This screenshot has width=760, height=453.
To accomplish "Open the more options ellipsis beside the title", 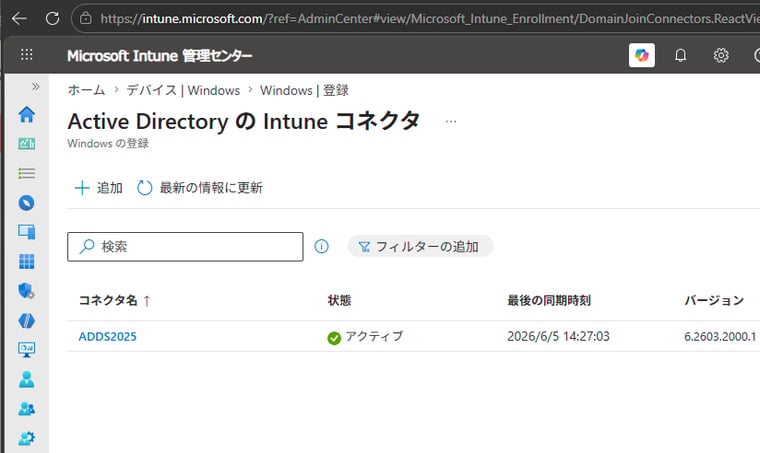I will [x=451, y=122].
